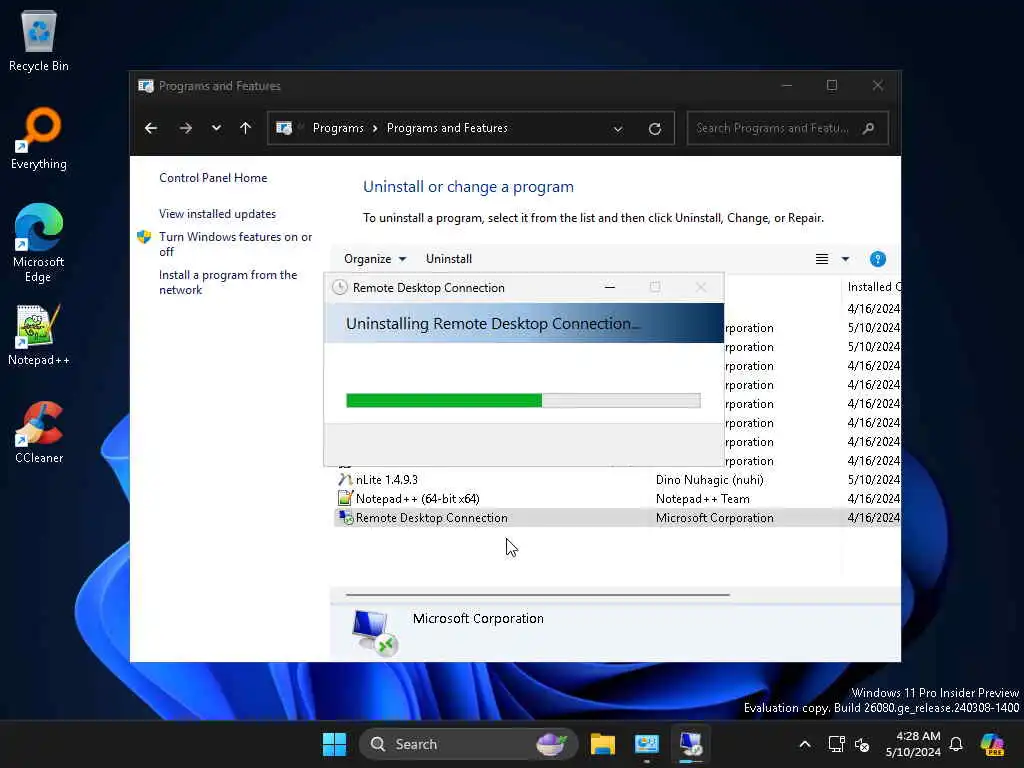The height and width of the screenshot is (768, 1024).
Task: Click the horizontal scrollbar of list
Action: [x=537, y=595]
